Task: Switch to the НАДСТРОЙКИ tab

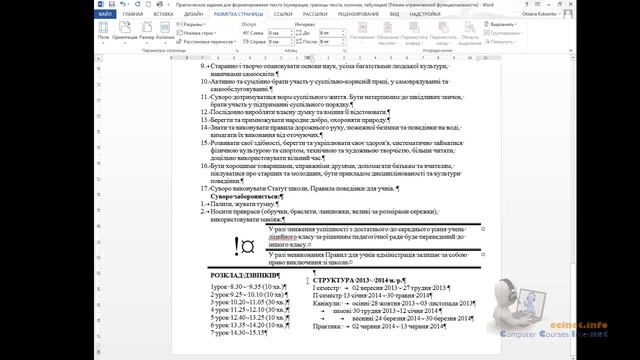Action: click(425, 14)
